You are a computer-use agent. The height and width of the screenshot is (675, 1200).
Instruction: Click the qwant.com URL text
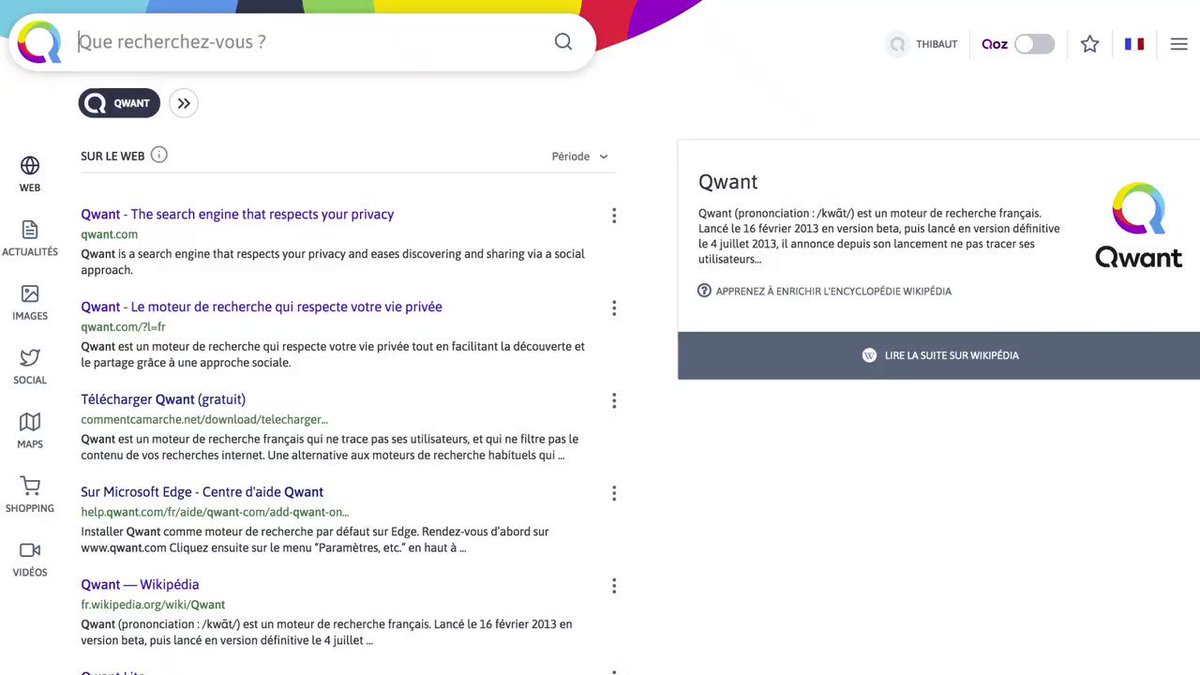tap(109, 234)
